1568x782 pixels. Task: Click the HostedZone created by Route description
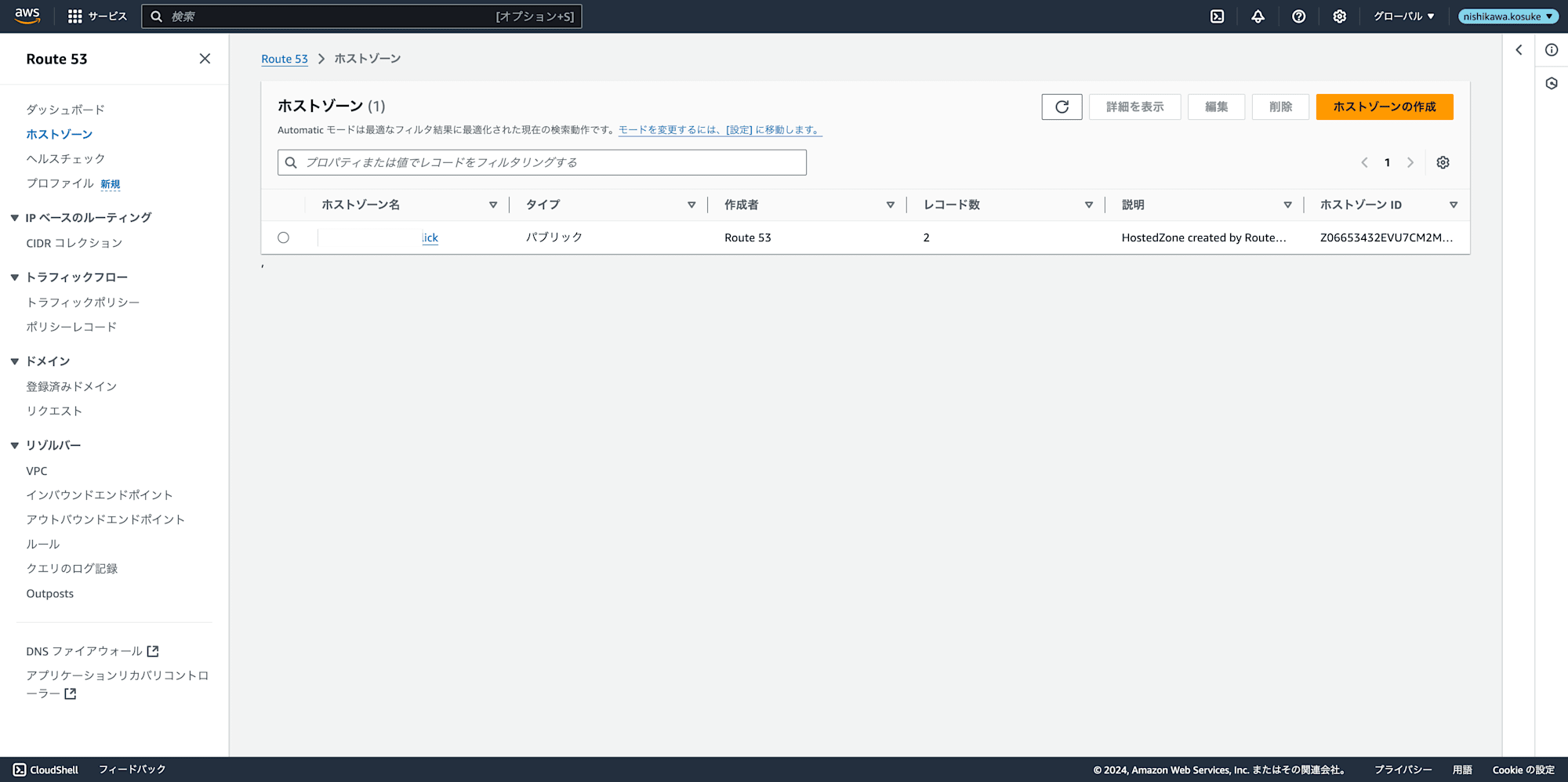pyautogui.click(x=1203, y=237)
